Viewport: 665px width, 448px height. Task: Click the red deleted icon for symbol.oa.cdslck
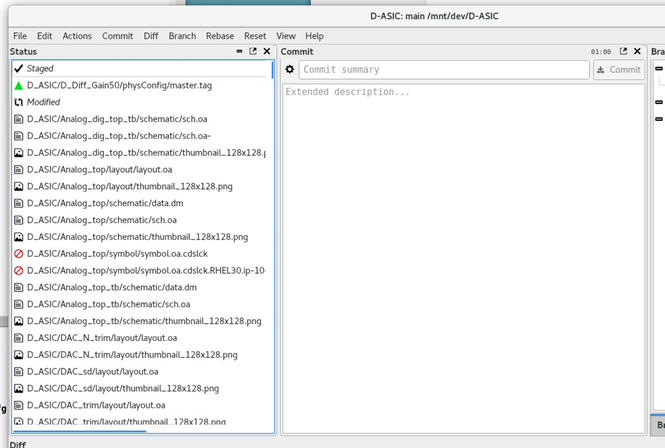point(19,254)
